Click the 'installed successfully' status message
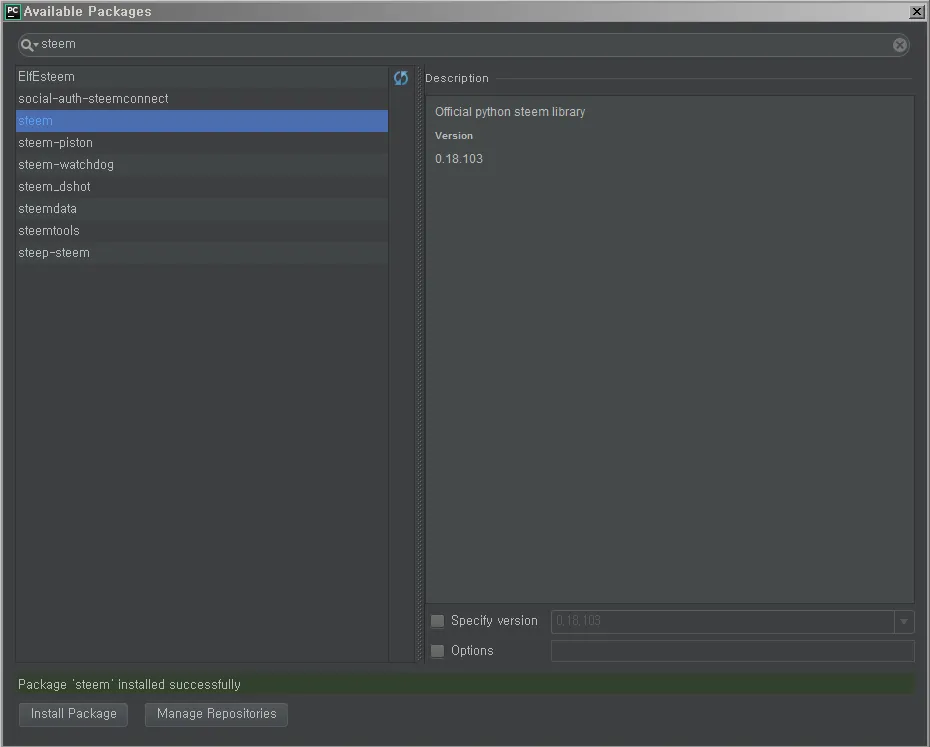This screenshot has height=747, width=930. [129, 685]
